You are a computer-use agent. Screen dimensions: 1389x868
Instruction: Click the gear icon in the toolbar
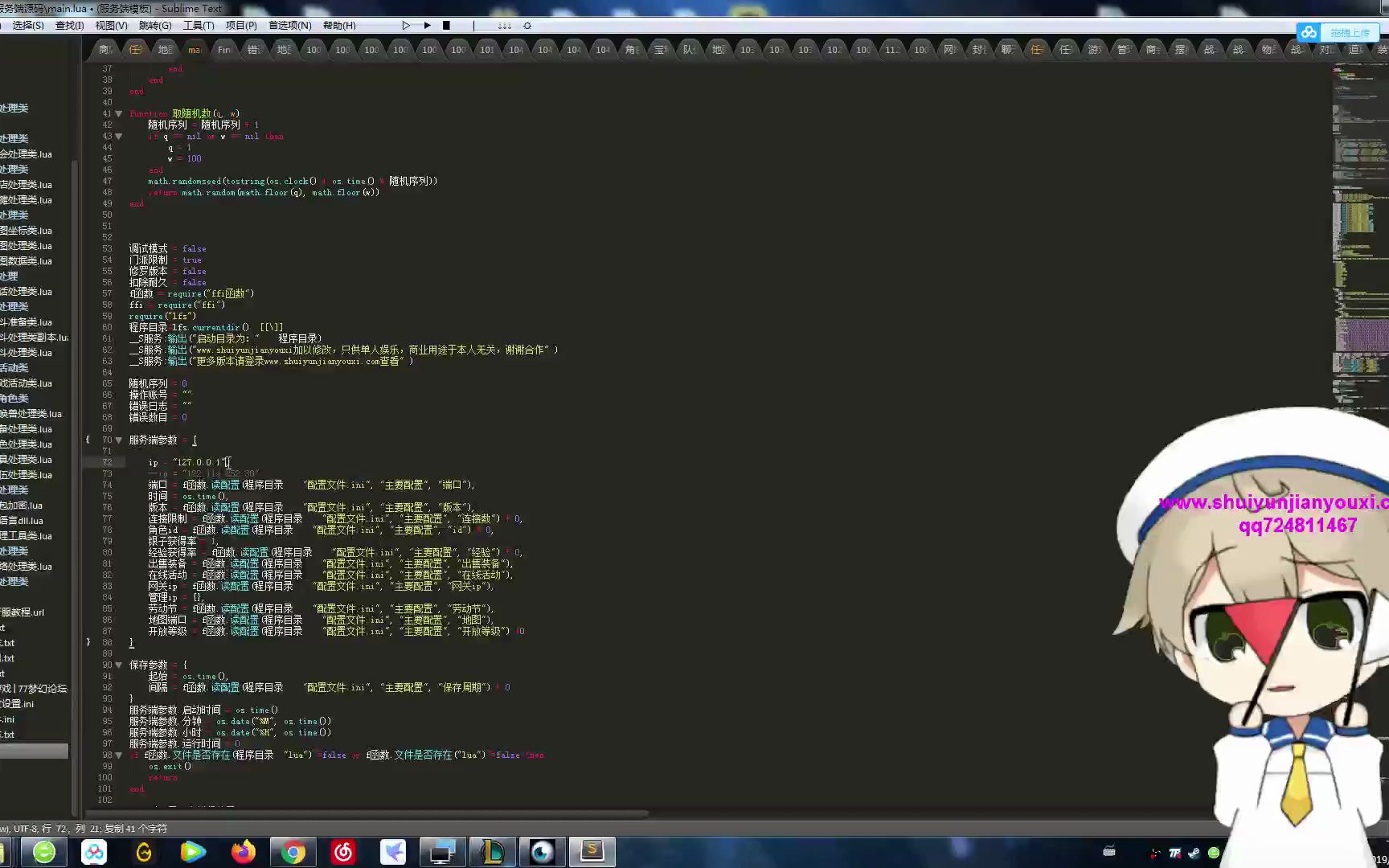pyautogui.click(x=527, y=26)
